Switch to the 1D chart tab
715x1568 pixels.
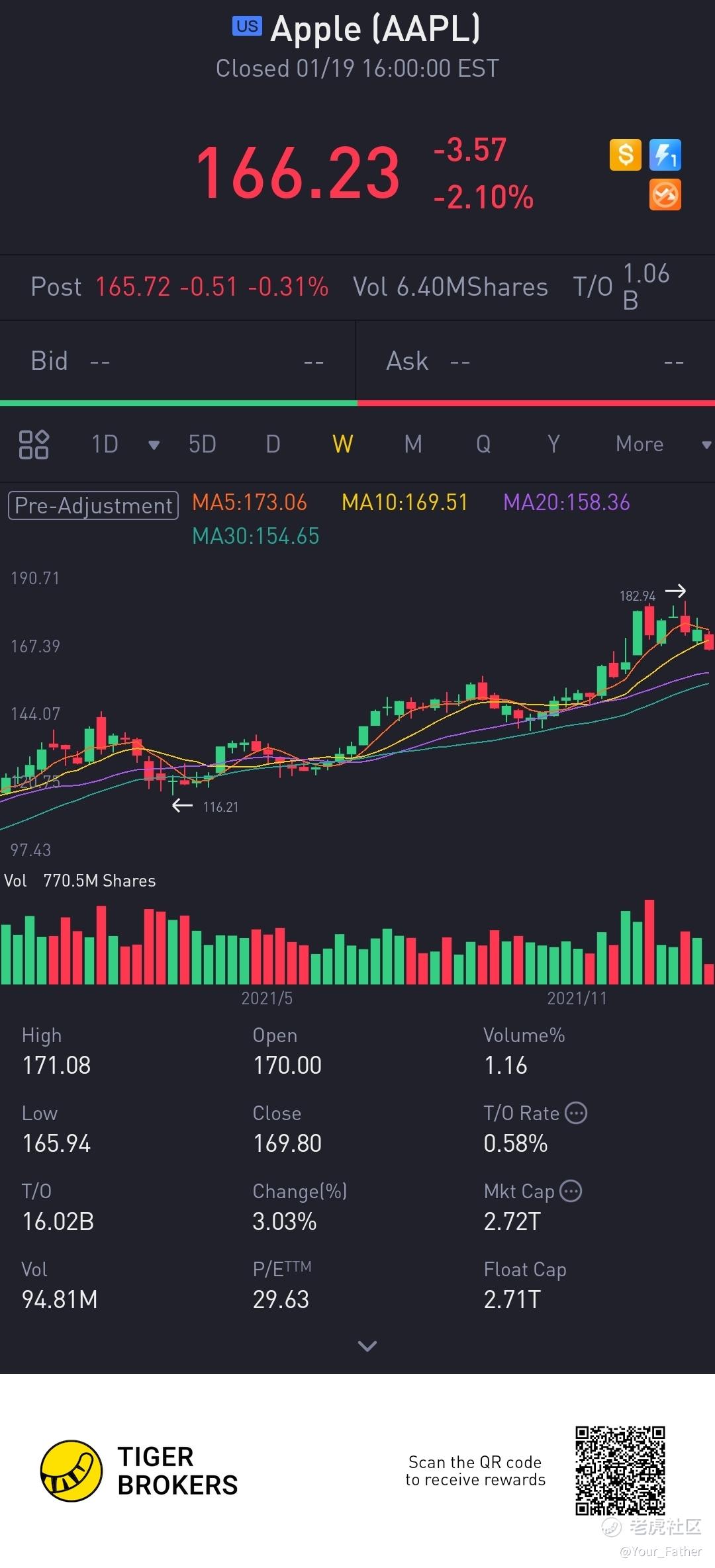click(x=105, y=444)
